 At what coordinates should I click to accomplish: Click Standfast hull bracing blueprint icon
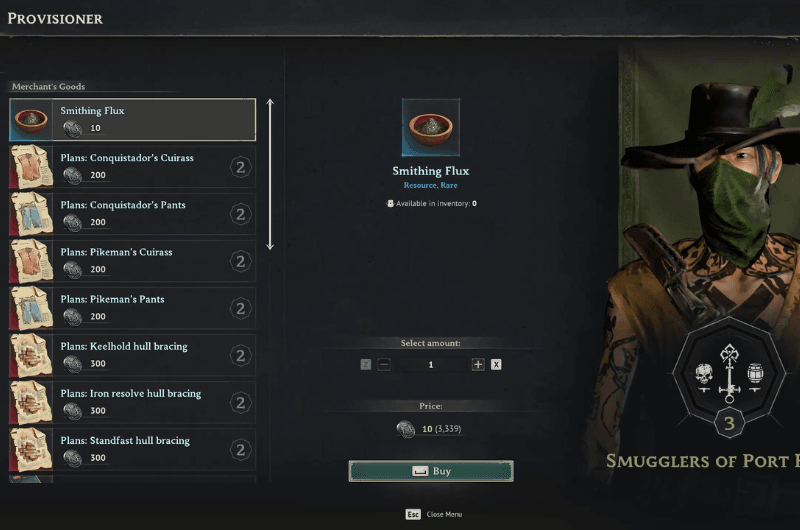[x=31, y=449]
